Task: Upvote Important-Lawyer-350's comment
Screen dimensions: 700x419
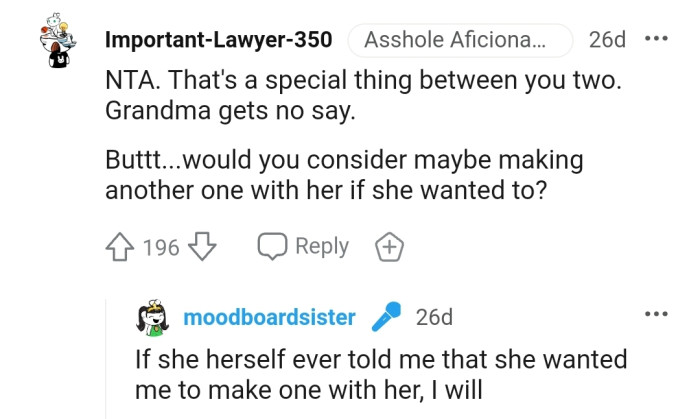Action: click(120, 247)
